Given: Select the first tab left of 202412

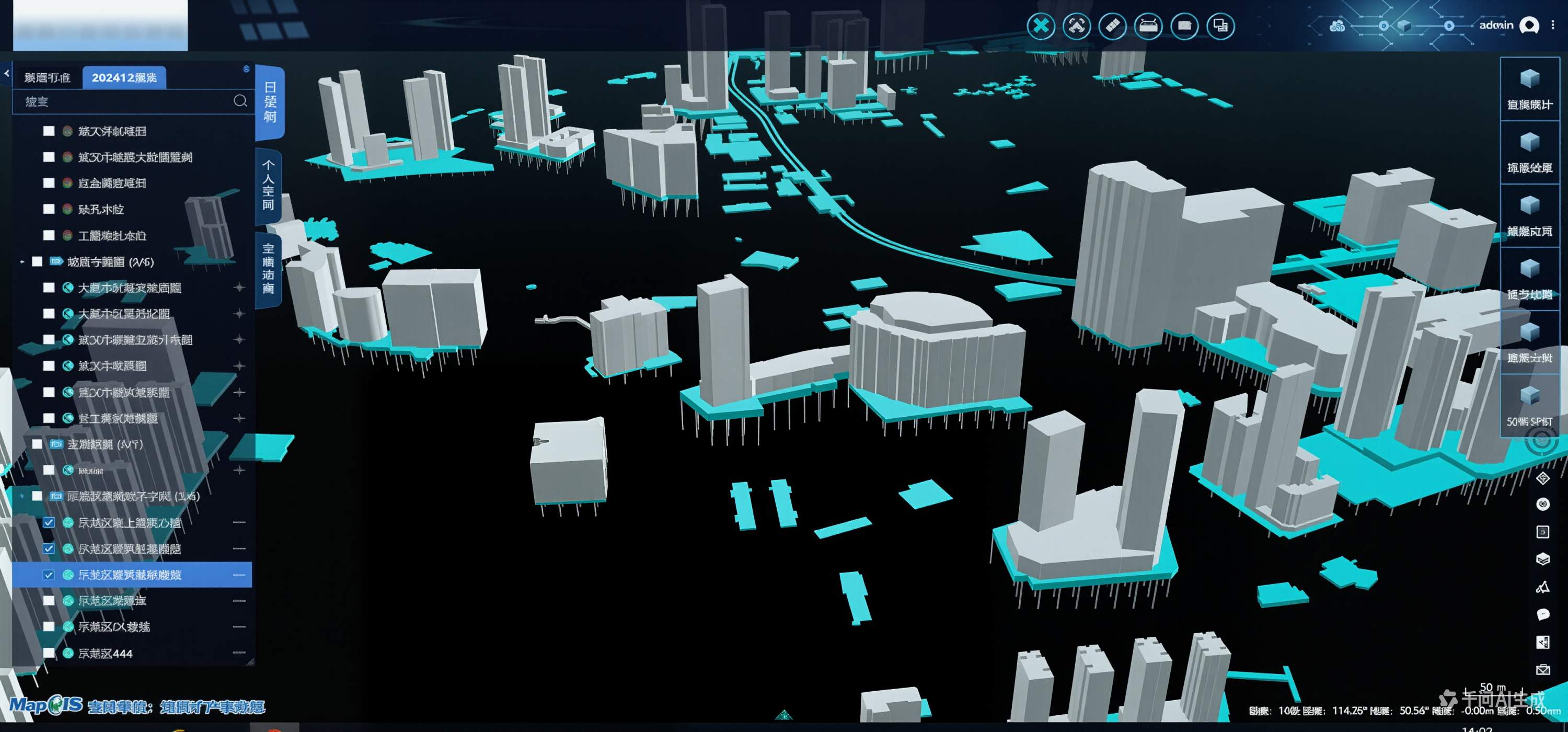Looking at the screenshot, I should coord(48,78).
